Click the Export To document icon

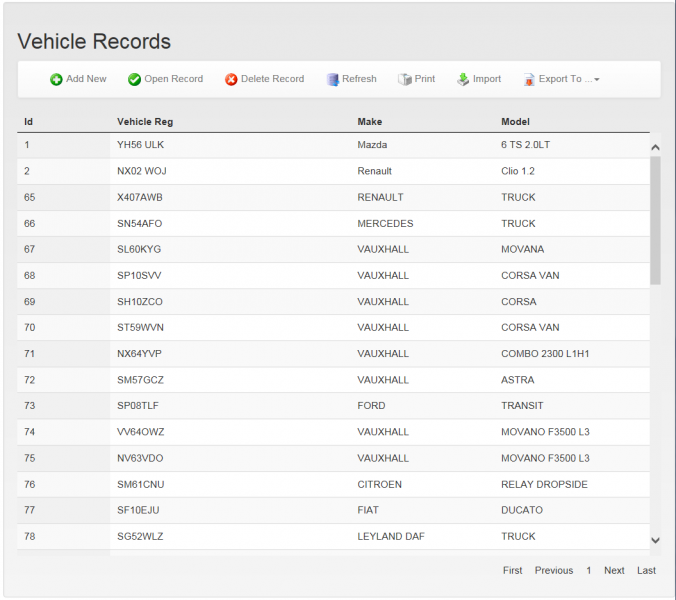tap(529, 80)
